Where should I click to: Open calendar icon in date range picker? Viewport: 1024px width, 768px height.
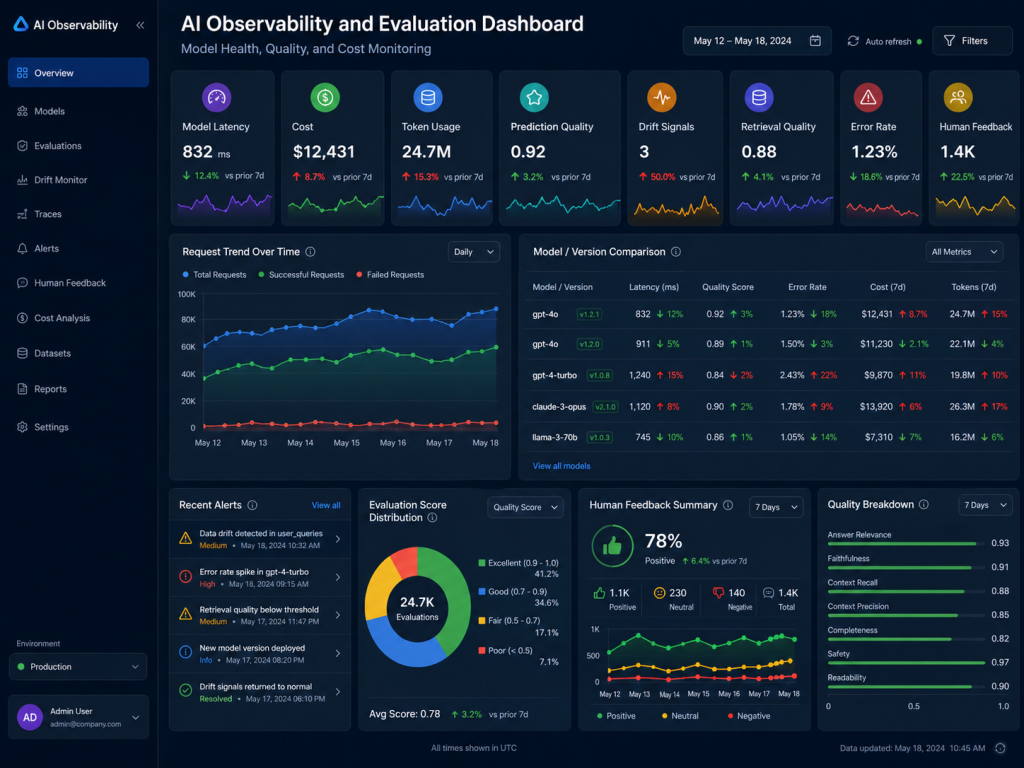tap(815, 40)
